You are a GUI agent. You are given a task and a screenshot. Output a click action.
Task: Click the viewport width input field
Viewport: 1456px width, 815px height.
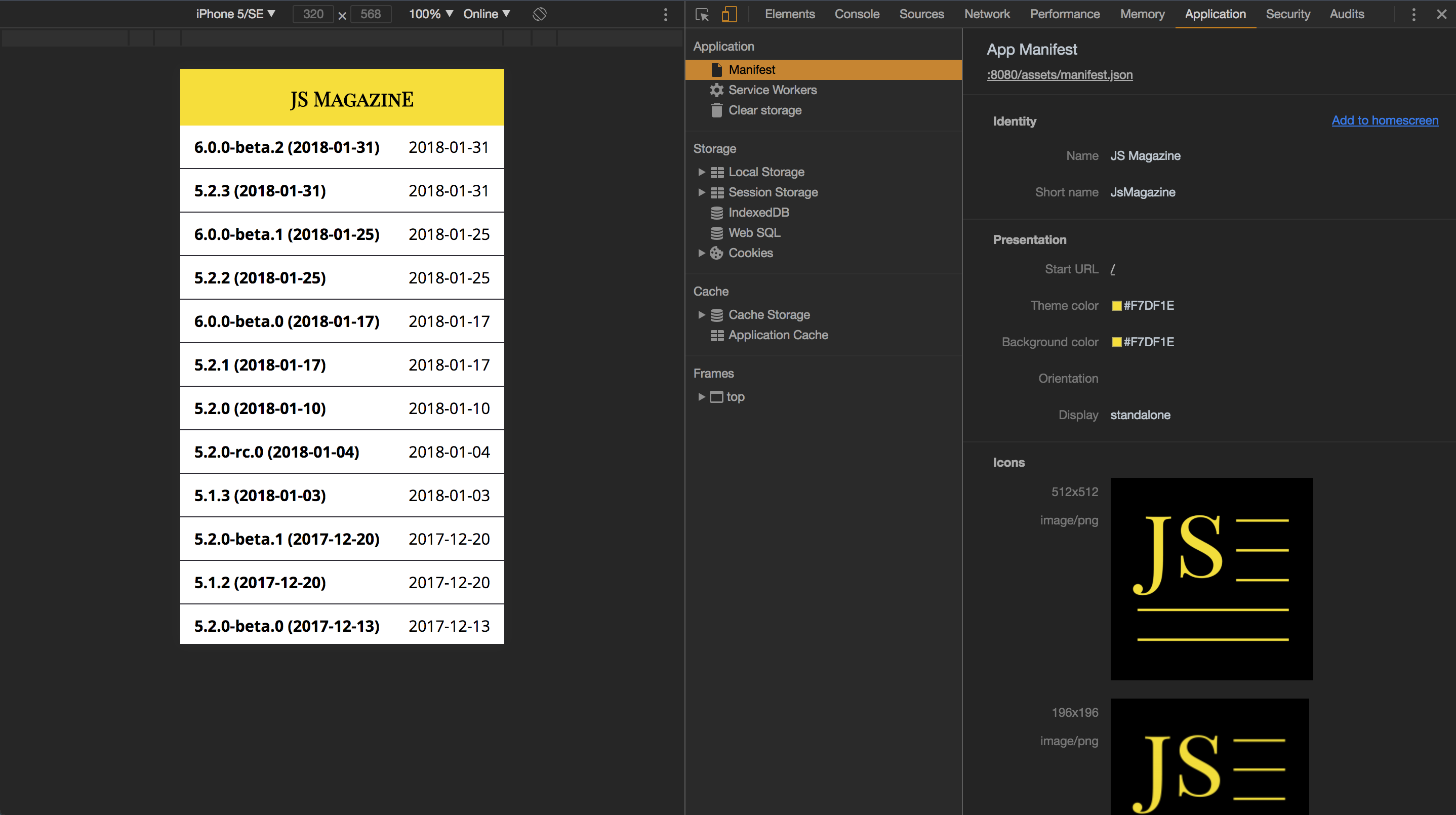(x=312, y=14)
